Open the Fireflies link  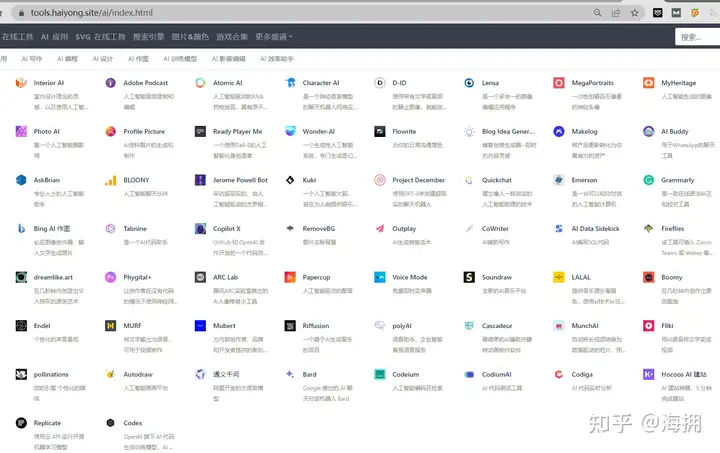[673, 228]
